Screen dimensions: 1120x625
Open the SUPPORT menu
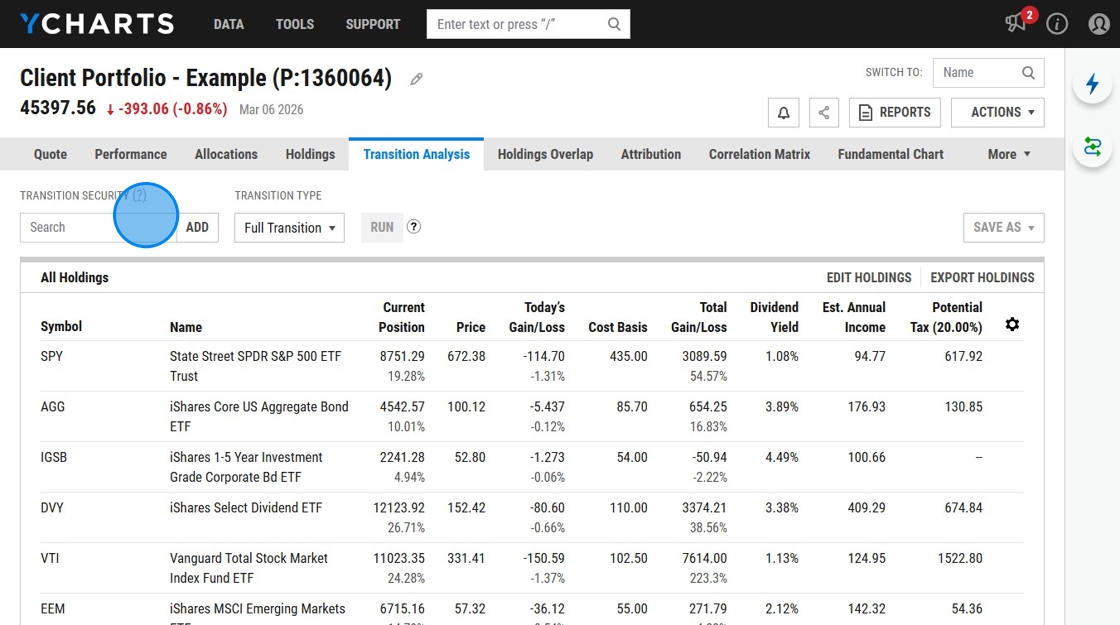click(373, 24)
